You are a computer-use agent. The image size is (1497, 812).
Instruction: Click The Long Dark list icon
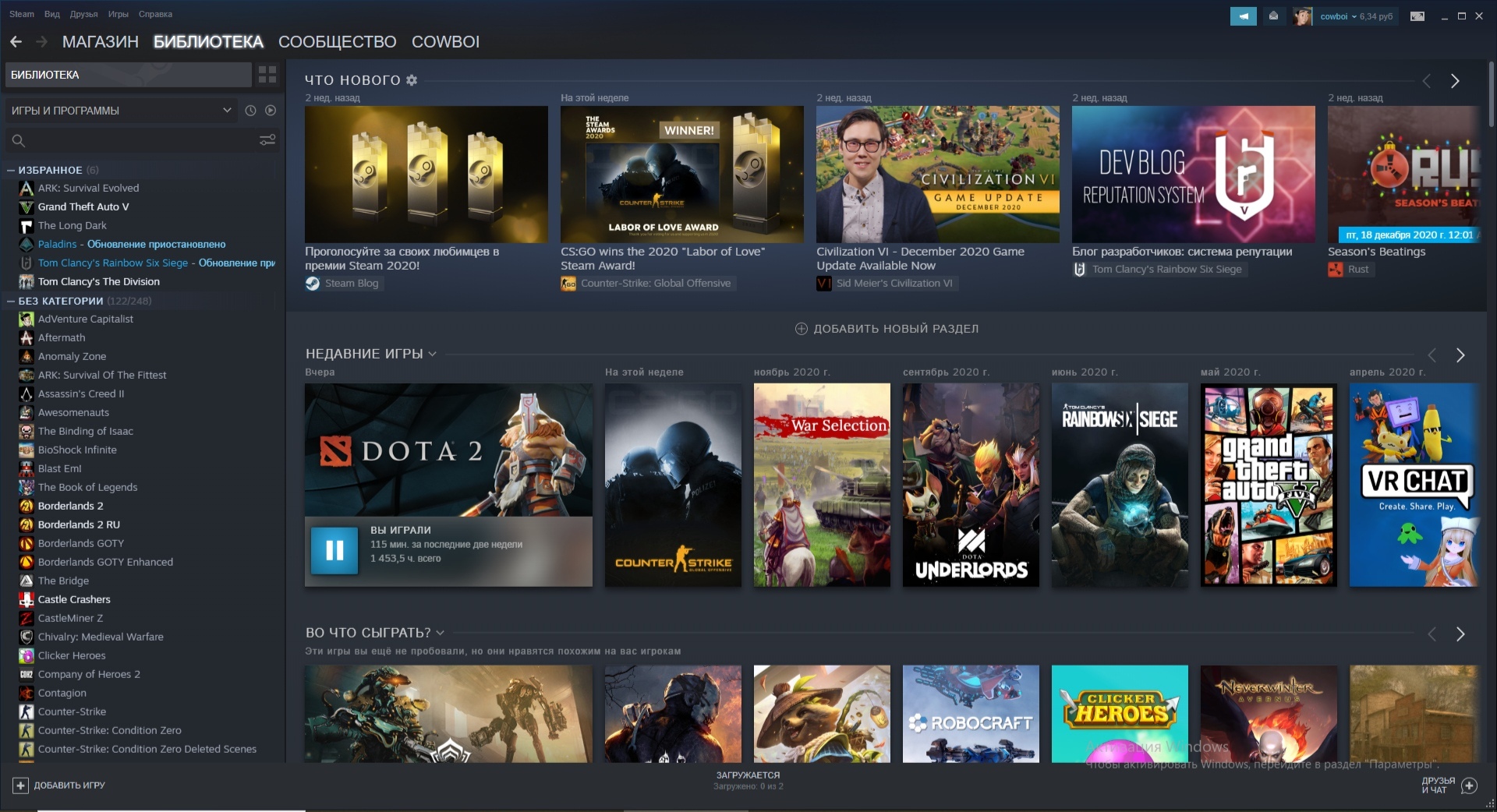[27, 226]
